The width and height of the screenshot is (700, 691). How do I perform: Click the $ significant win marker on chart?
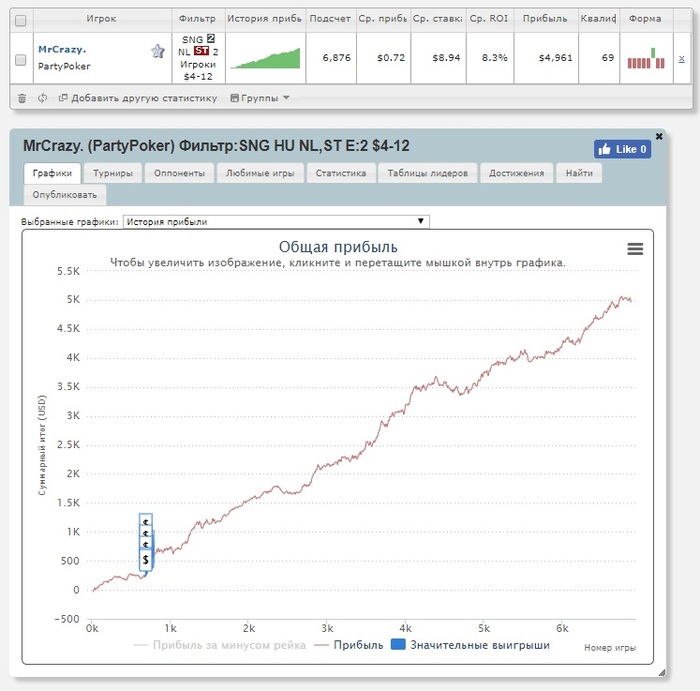(x=146, y=560)
